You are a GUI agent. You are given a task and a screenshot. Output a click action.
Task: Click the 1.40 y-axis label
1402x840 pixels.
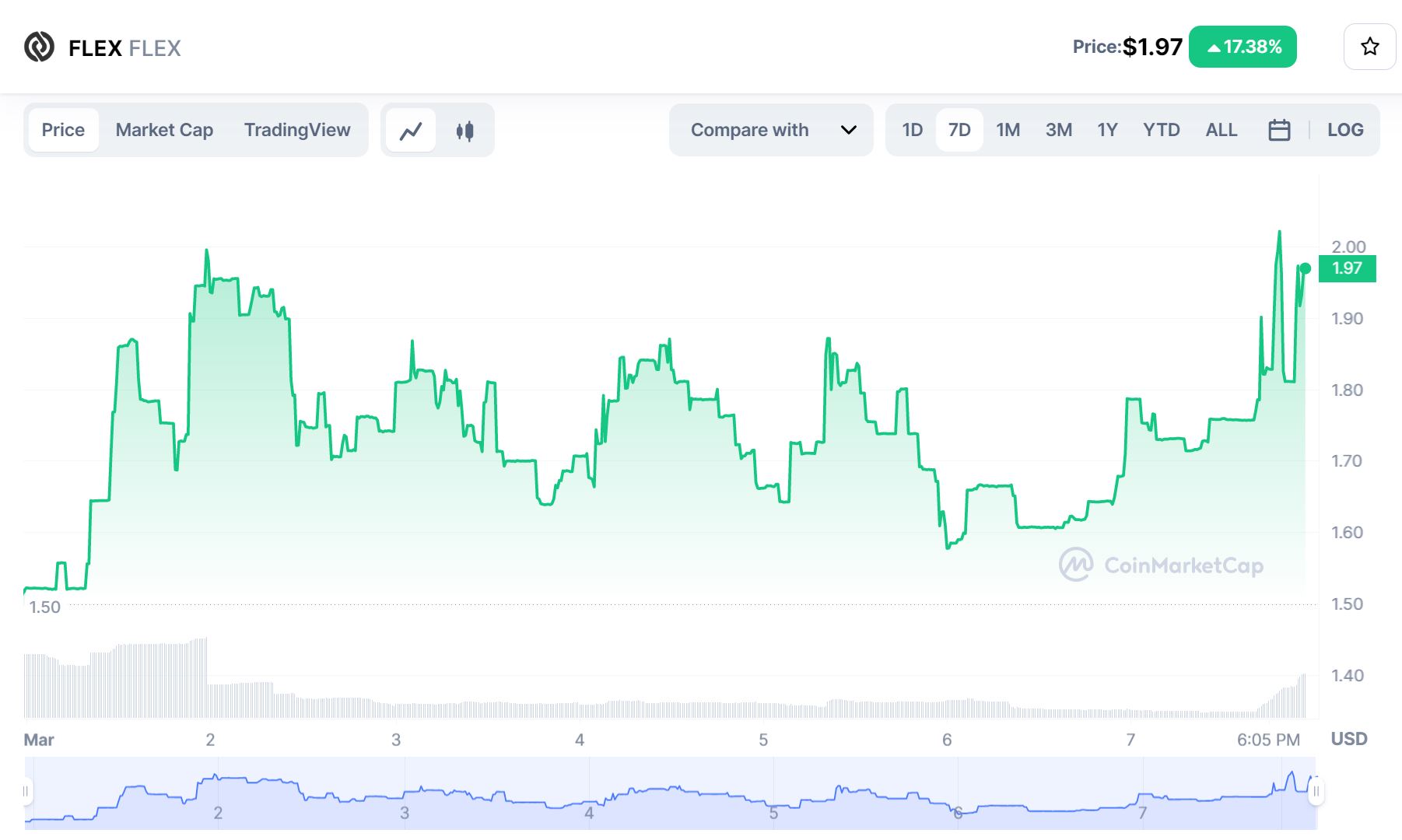point(1348,675)
